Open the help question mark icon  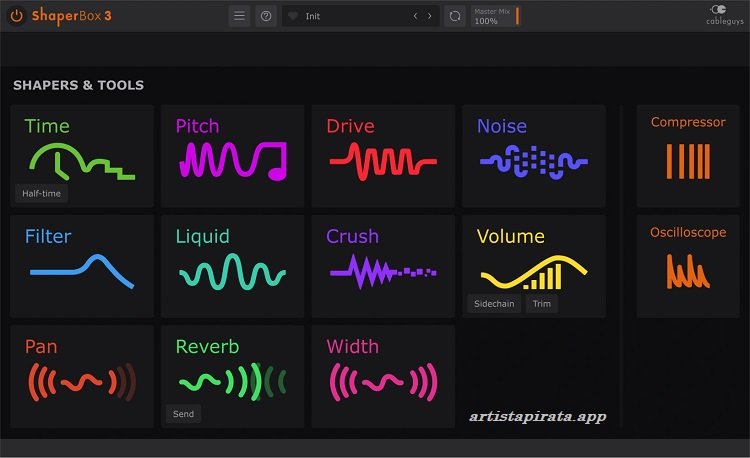(266, 16)
